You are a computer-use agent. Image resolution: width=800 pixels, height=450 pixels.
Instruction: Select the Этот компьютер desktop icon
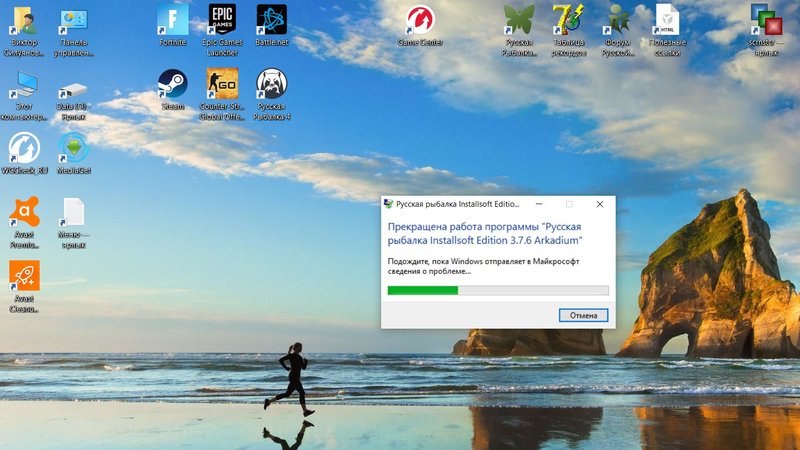click(x=24, y=84)
